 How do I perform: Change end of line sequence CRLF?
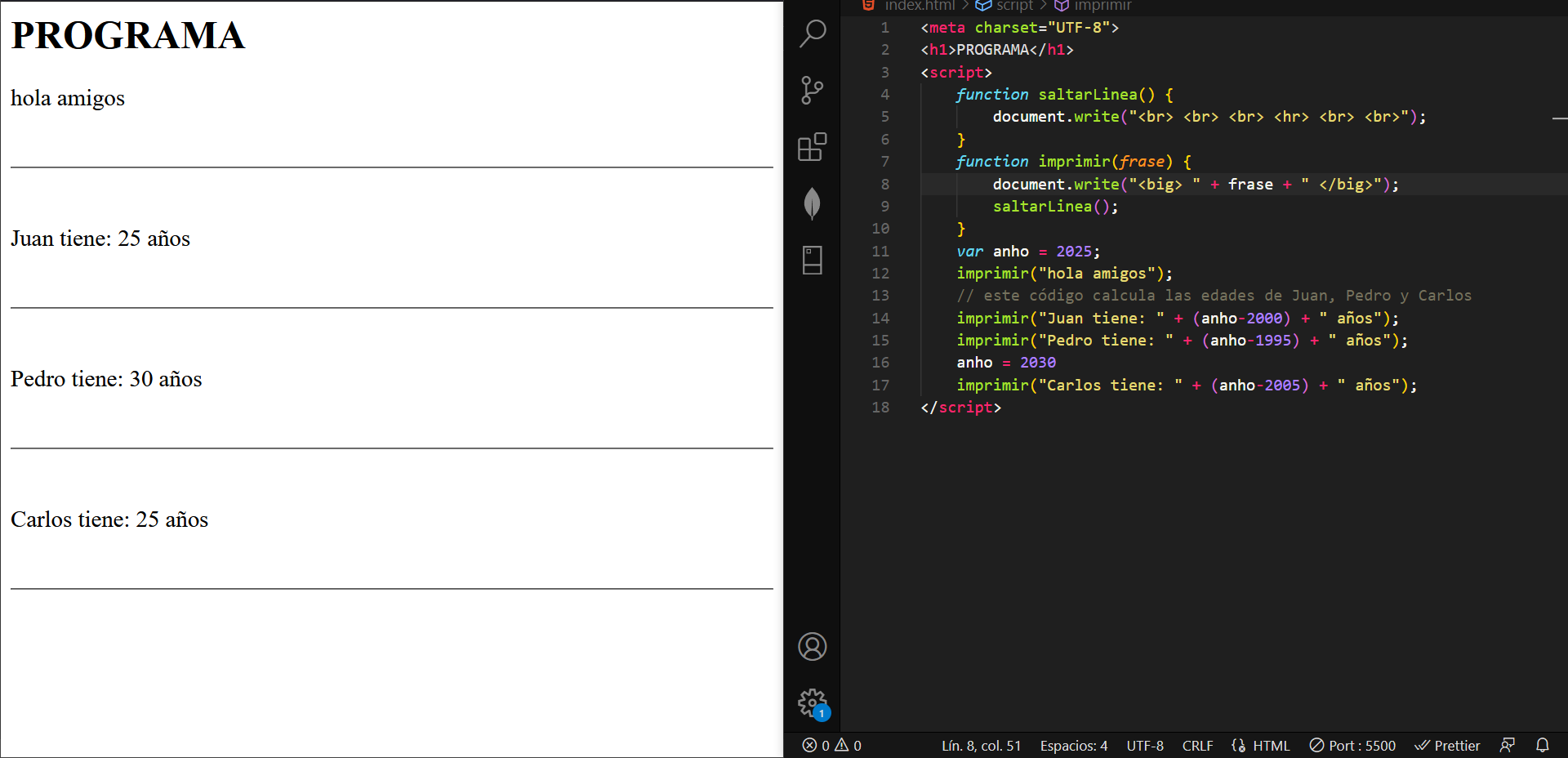(x=1197, y=746)
